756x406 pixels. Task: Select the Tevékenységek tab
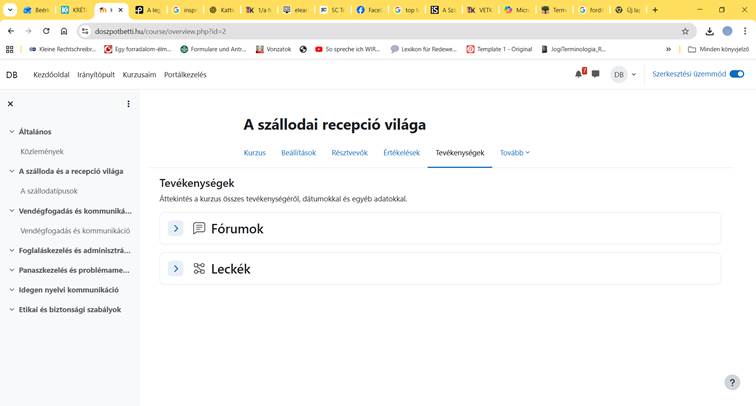pos(460,153)
